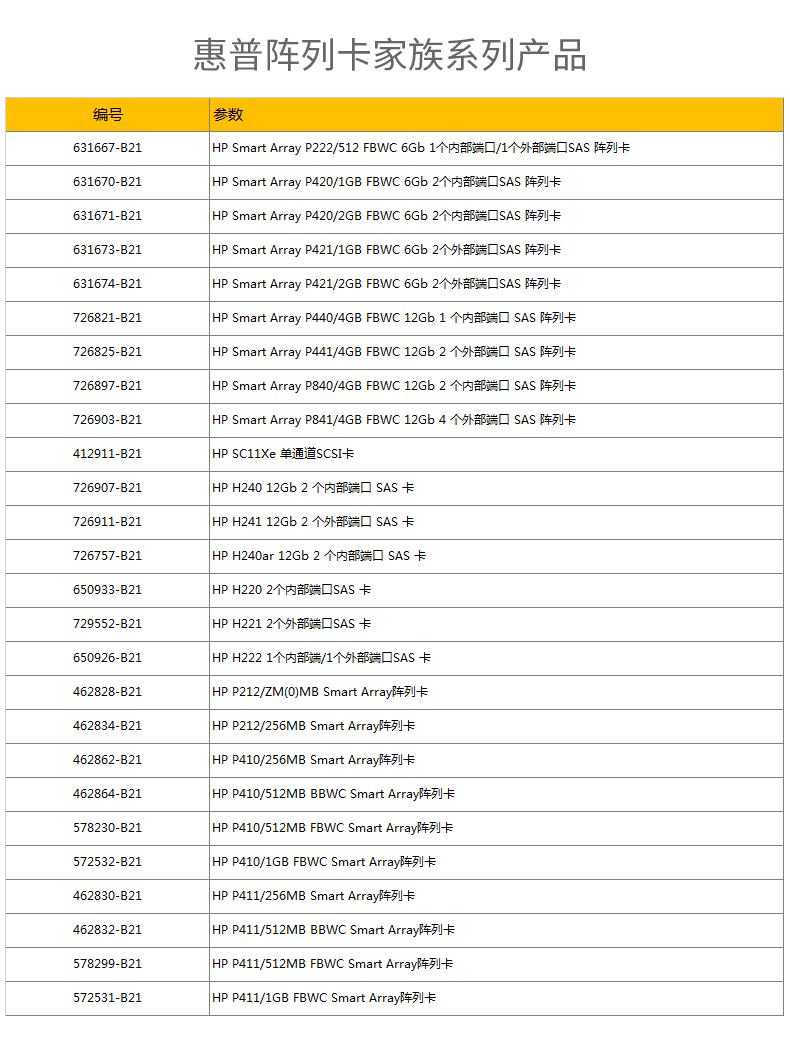Select HP H222 SAS 卡 description
Image resolution: width=790 pixels, height=1042 pixels.
(x=321, y=658)
